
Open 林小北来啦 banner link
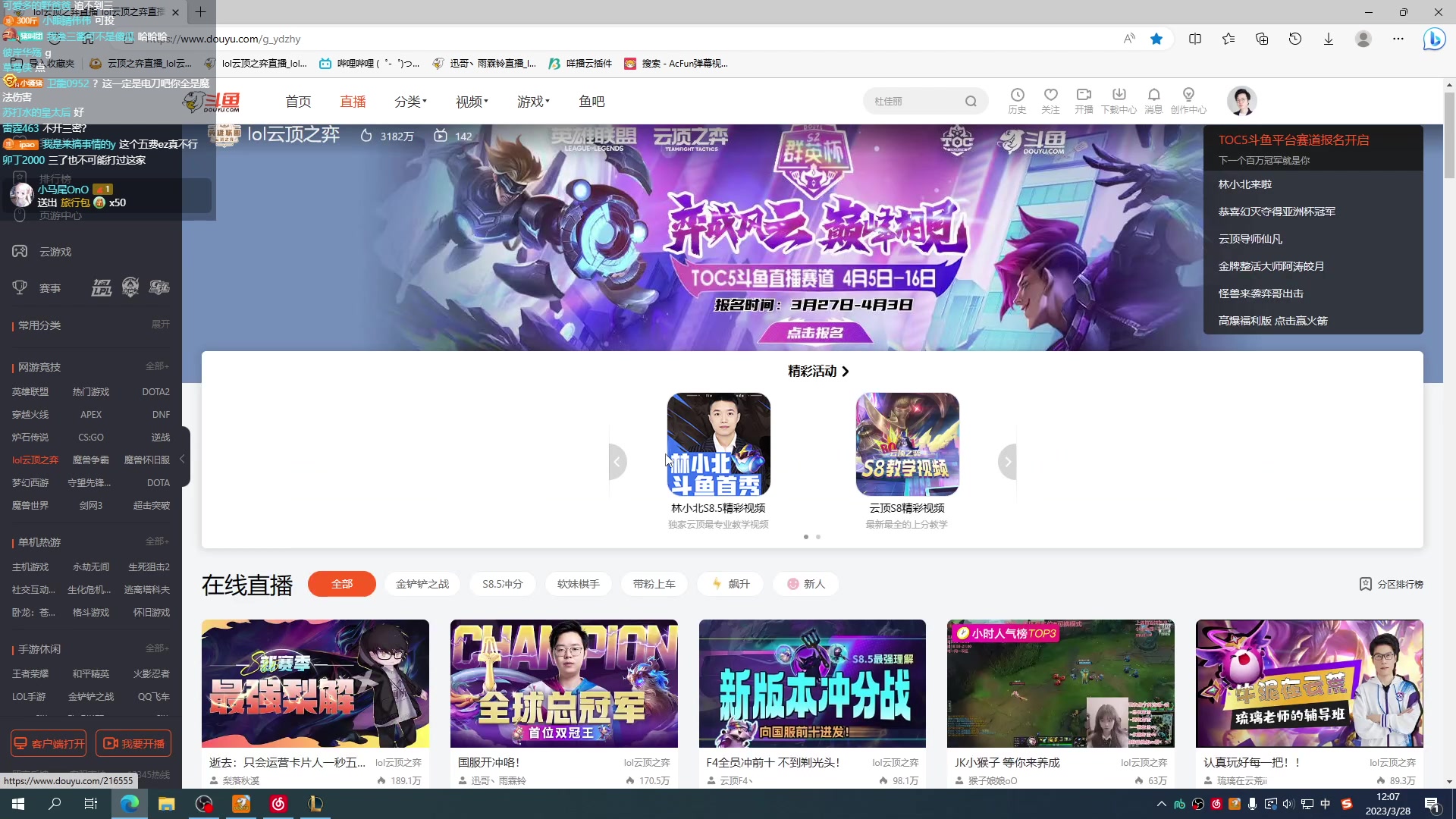[x=1245, y=184]
